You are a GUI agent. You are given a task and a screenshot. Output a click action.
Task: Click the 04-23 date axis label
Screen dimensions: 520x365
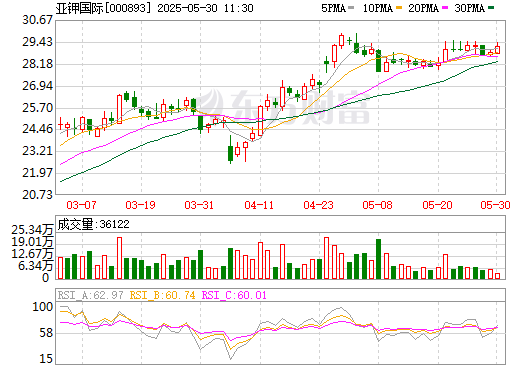coord(318,205)
